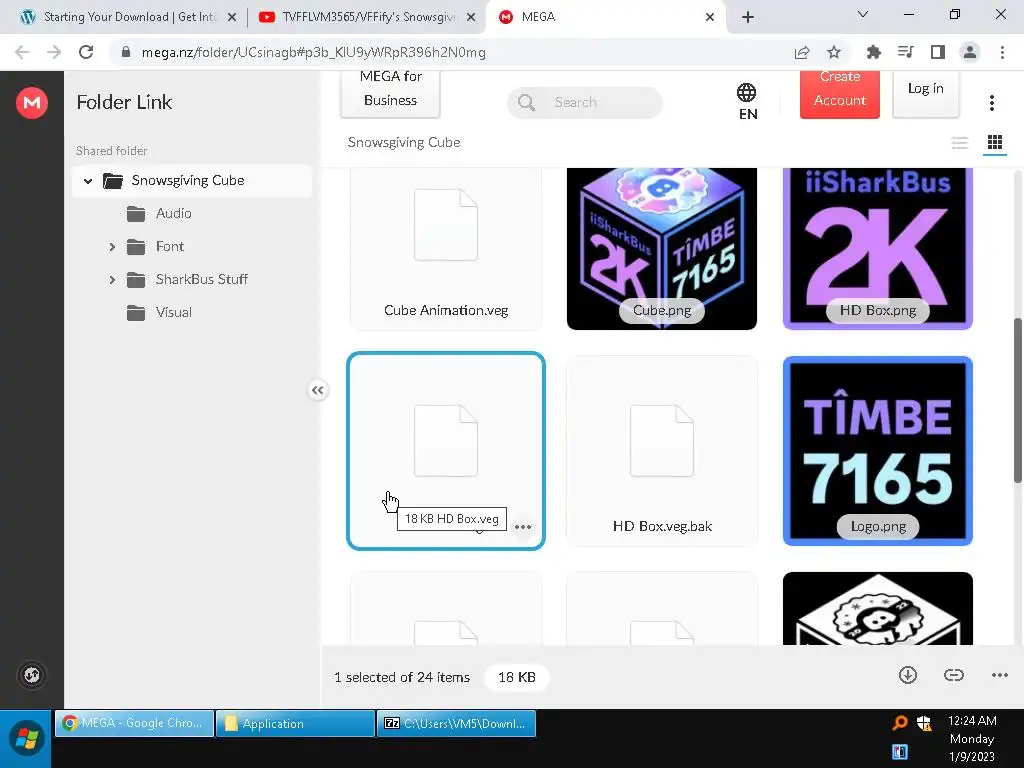The image size is (1024, 768).
Task: Close the Starting Your Download tab
Action: pyautogui.click(x=231, y=18)
